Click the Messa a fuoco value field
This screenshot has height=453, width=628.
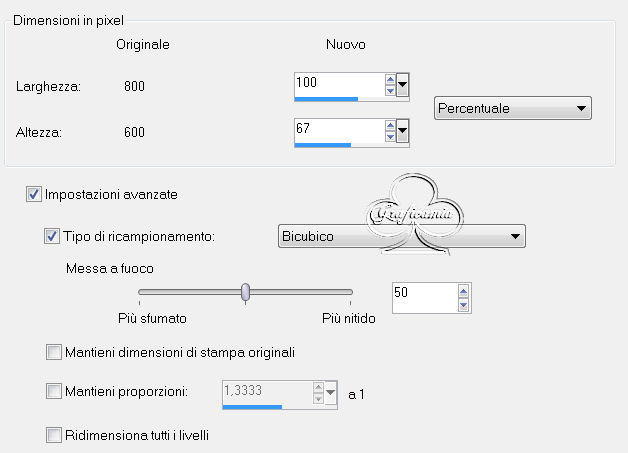(425, 298)
